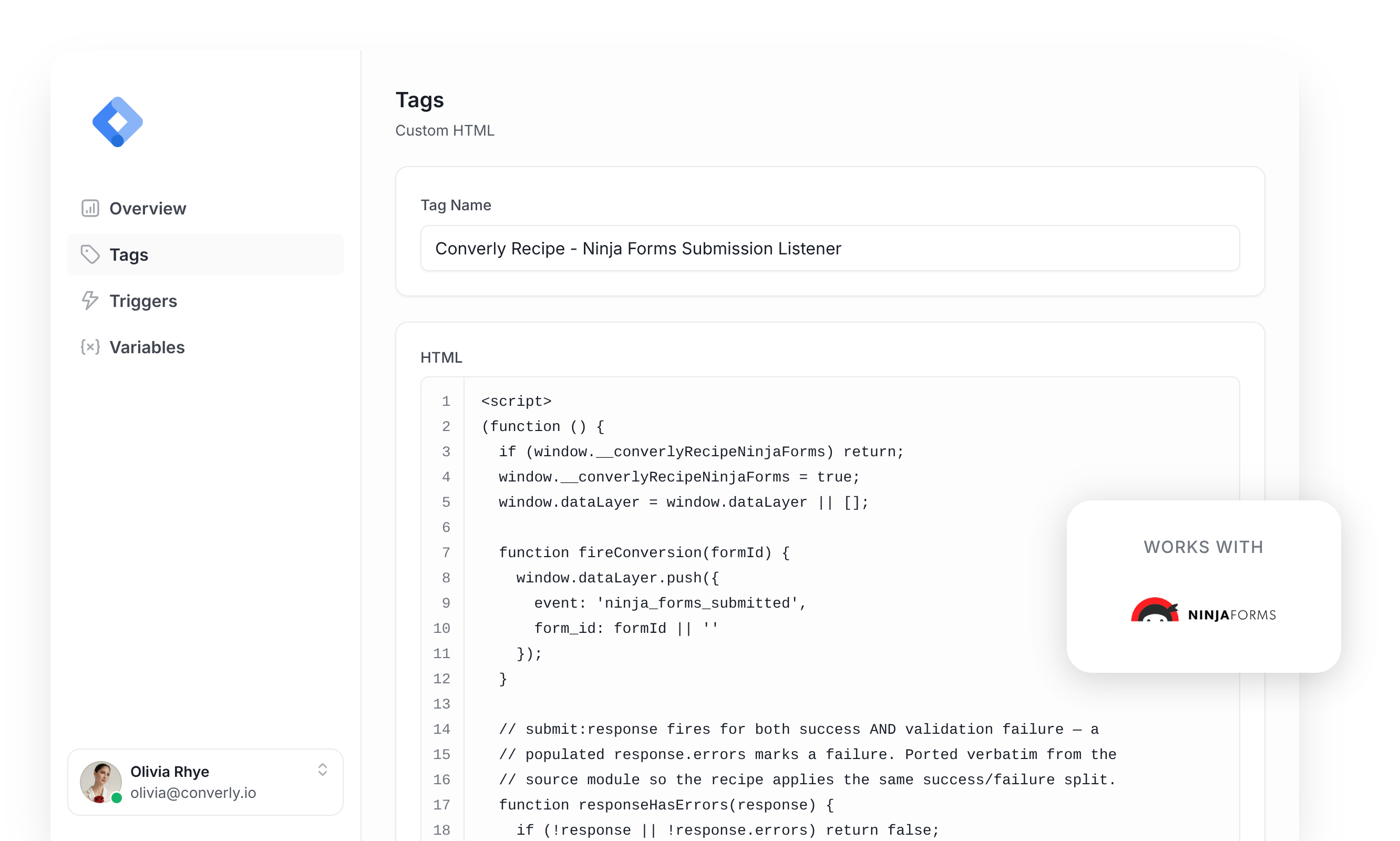Place cursor on the <script> line
This screenshot has width=1400, height=841.
click(516, 401)
